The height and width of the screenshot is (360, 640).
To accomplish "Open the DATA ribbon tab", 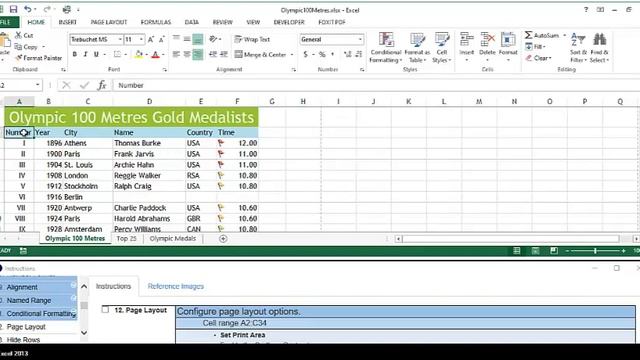I will click(191, 22).
